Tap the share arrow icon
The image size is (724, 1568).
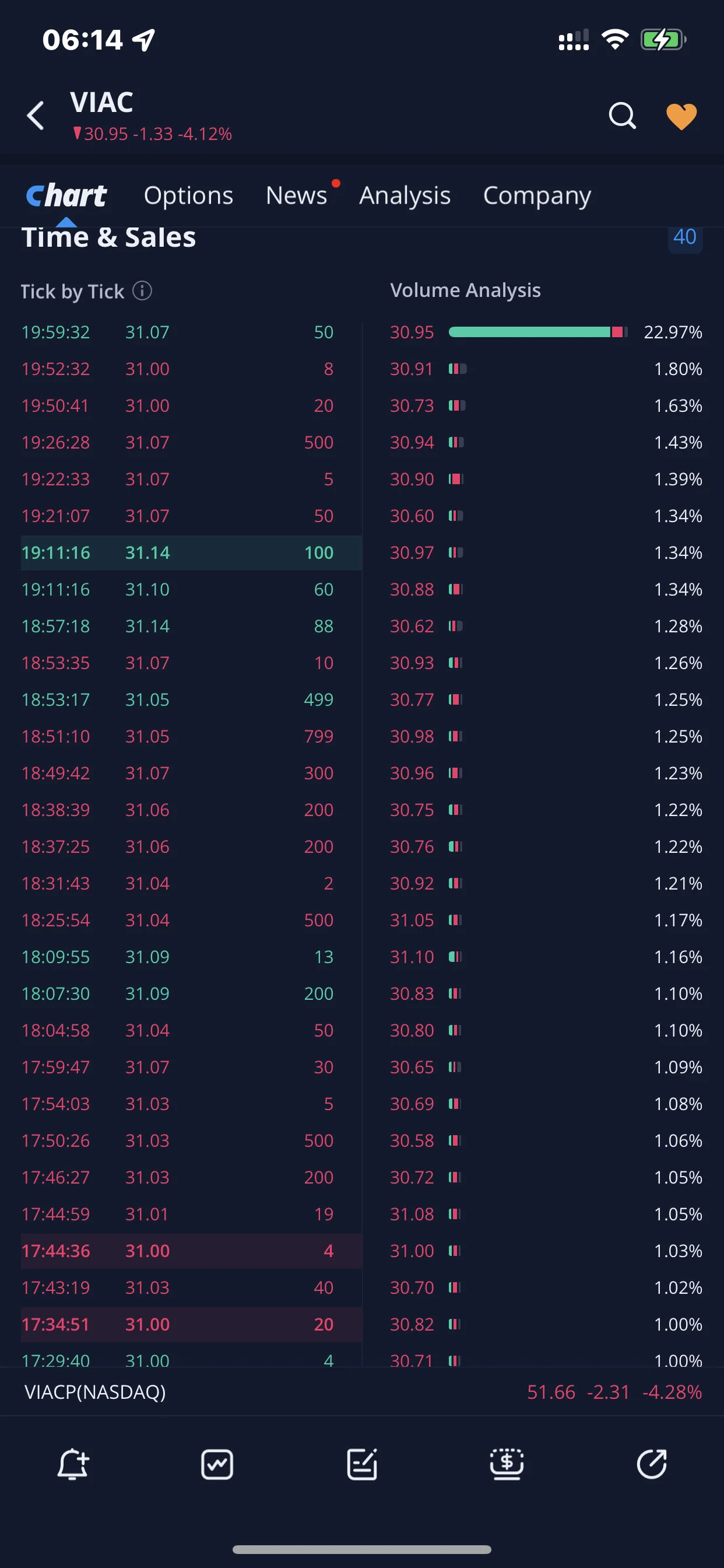coord(652,1464)
